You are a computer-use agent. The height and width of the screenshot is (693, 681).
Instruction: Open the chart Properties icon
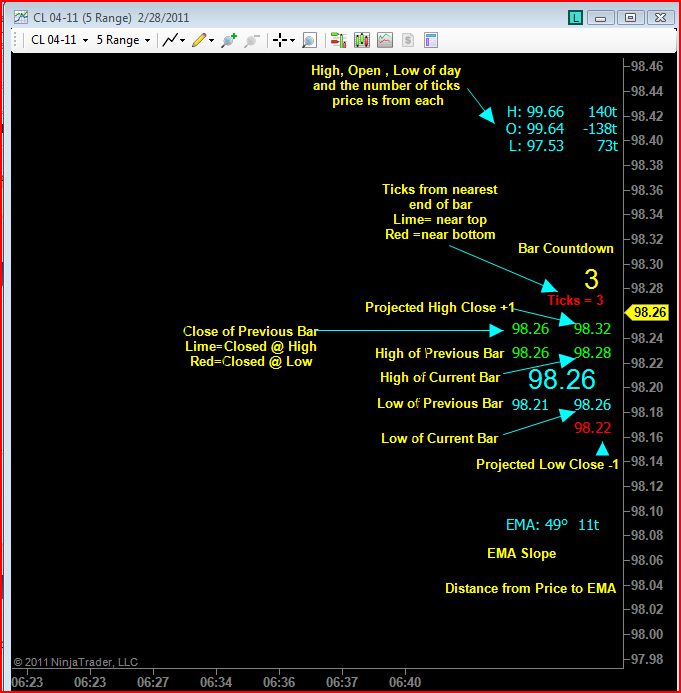tap(431, 40)
